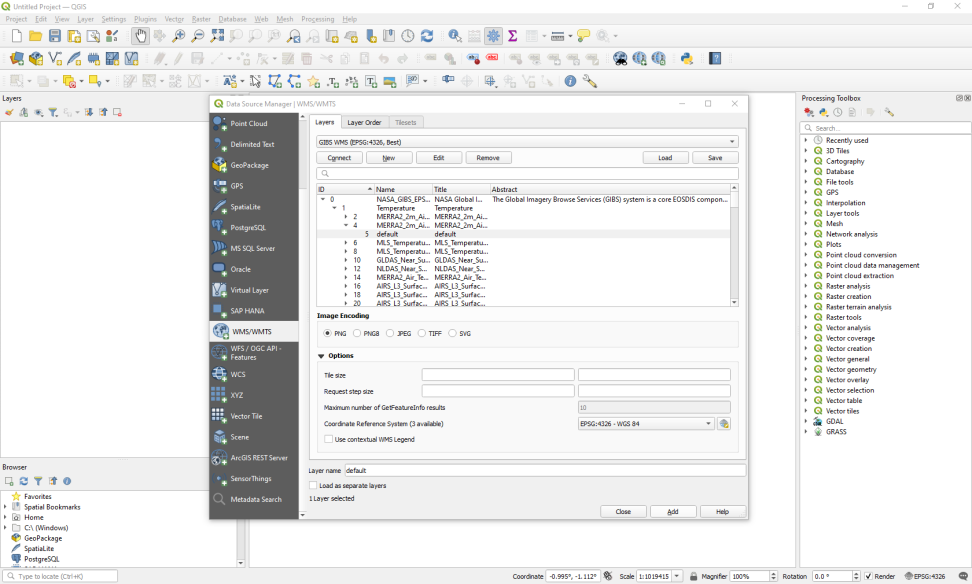The image size is (972, 584).
Task: Expand the GLDAS_Near_Su layer row 10
Action: (x=346, y=260)
